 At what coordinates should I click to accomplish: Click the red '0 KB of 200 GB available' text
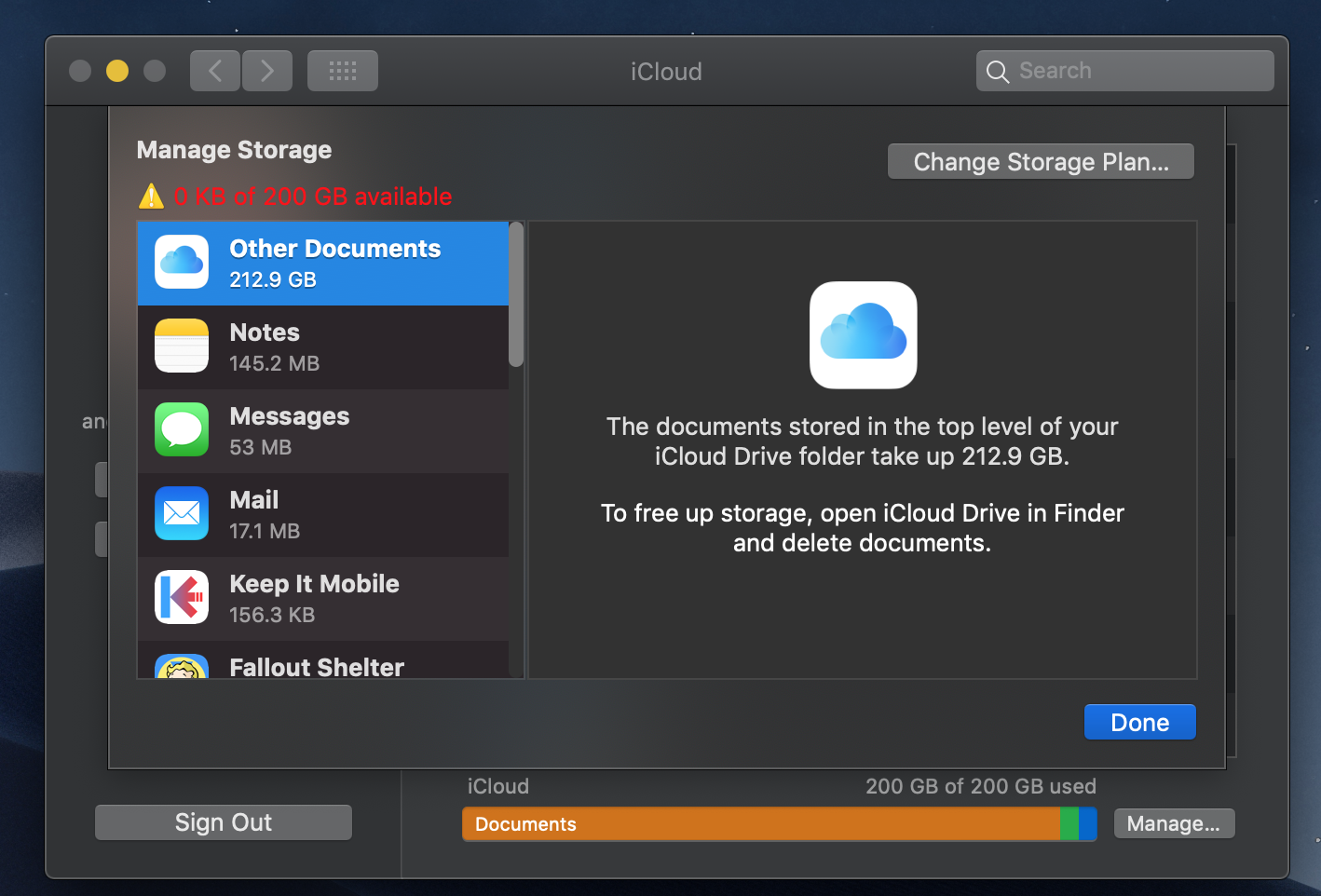tap(313, 197)
